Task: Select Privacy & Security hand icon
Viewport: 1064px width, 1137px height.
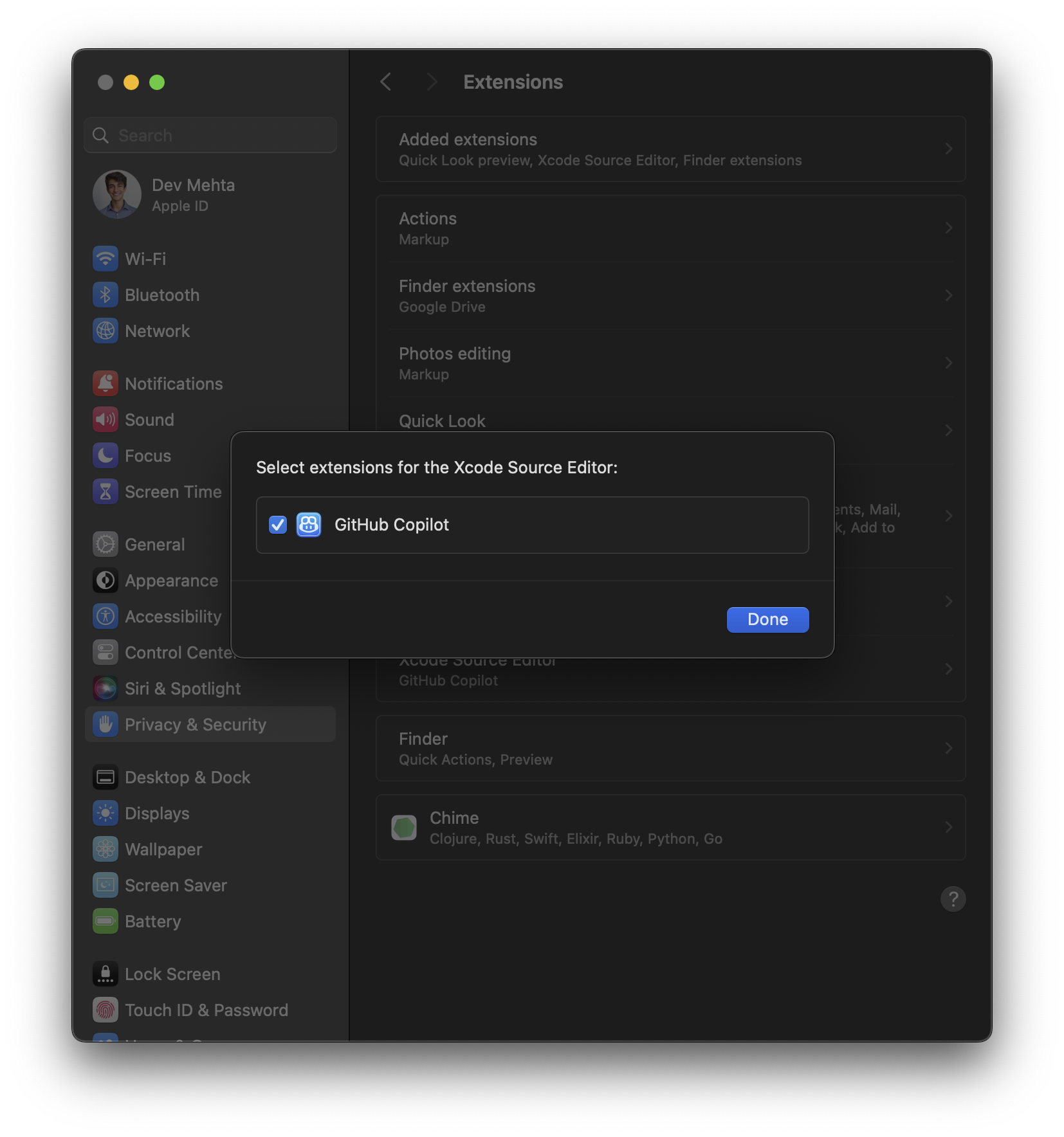Action: (x=105, y=724)
